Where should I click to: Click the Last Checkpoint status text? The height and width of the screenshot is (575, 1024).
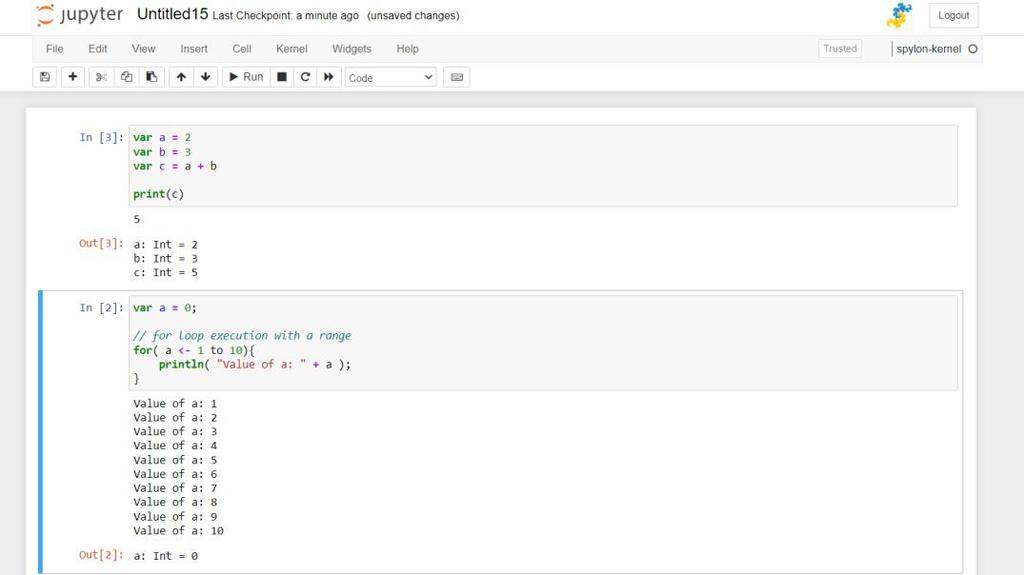tap(285, 16)
